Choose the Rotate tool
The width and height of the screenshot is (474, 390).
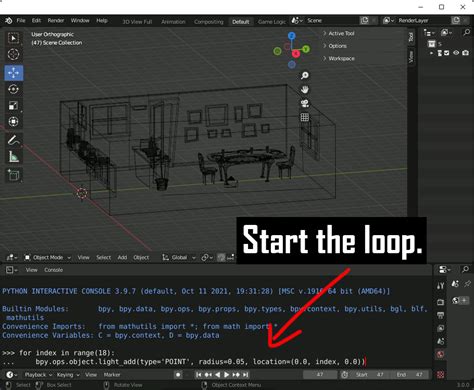[13, 89]
